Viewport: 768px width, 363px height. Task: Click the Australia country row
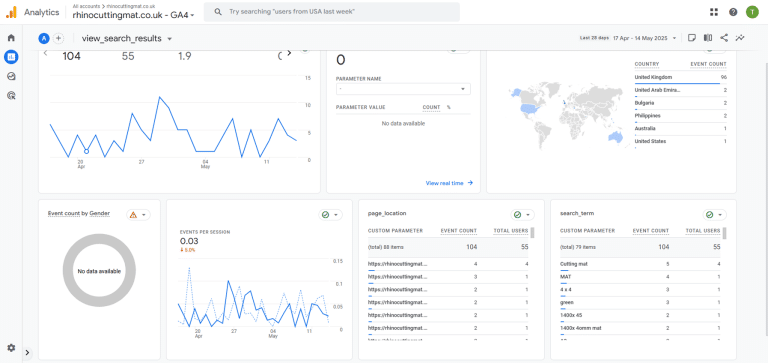[x=680, y=129]
